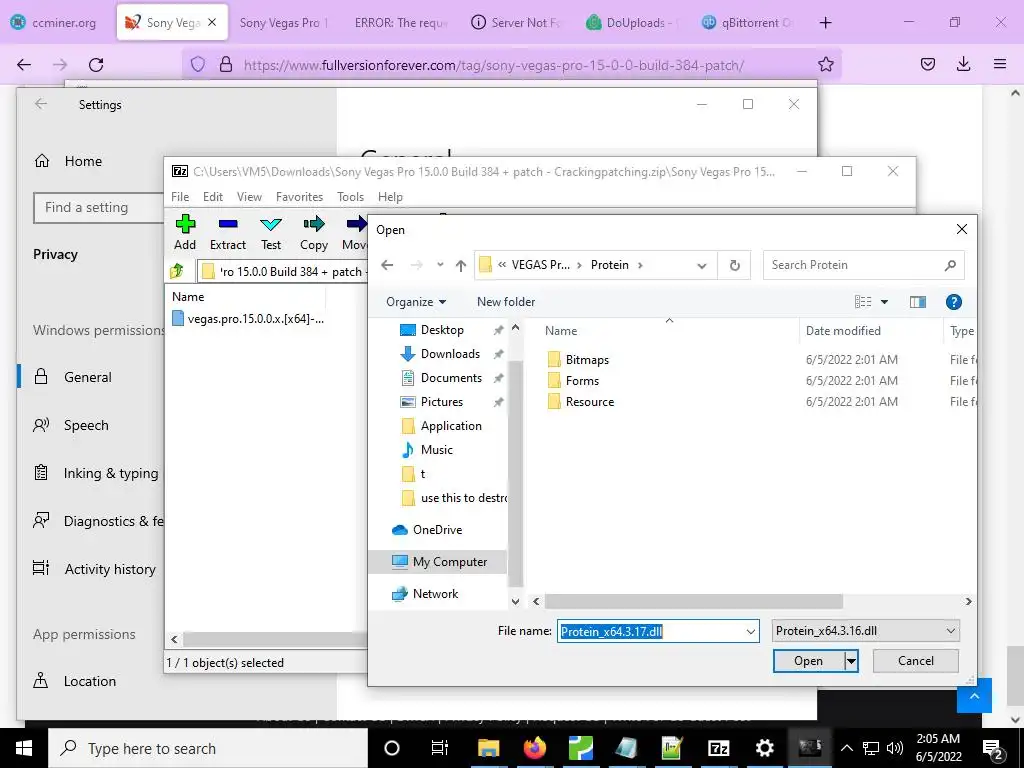The width and height of the screenshot is (1024, 768).
Task: Open the View menu in 7-Zip
Action: click(x=249, y=197)
